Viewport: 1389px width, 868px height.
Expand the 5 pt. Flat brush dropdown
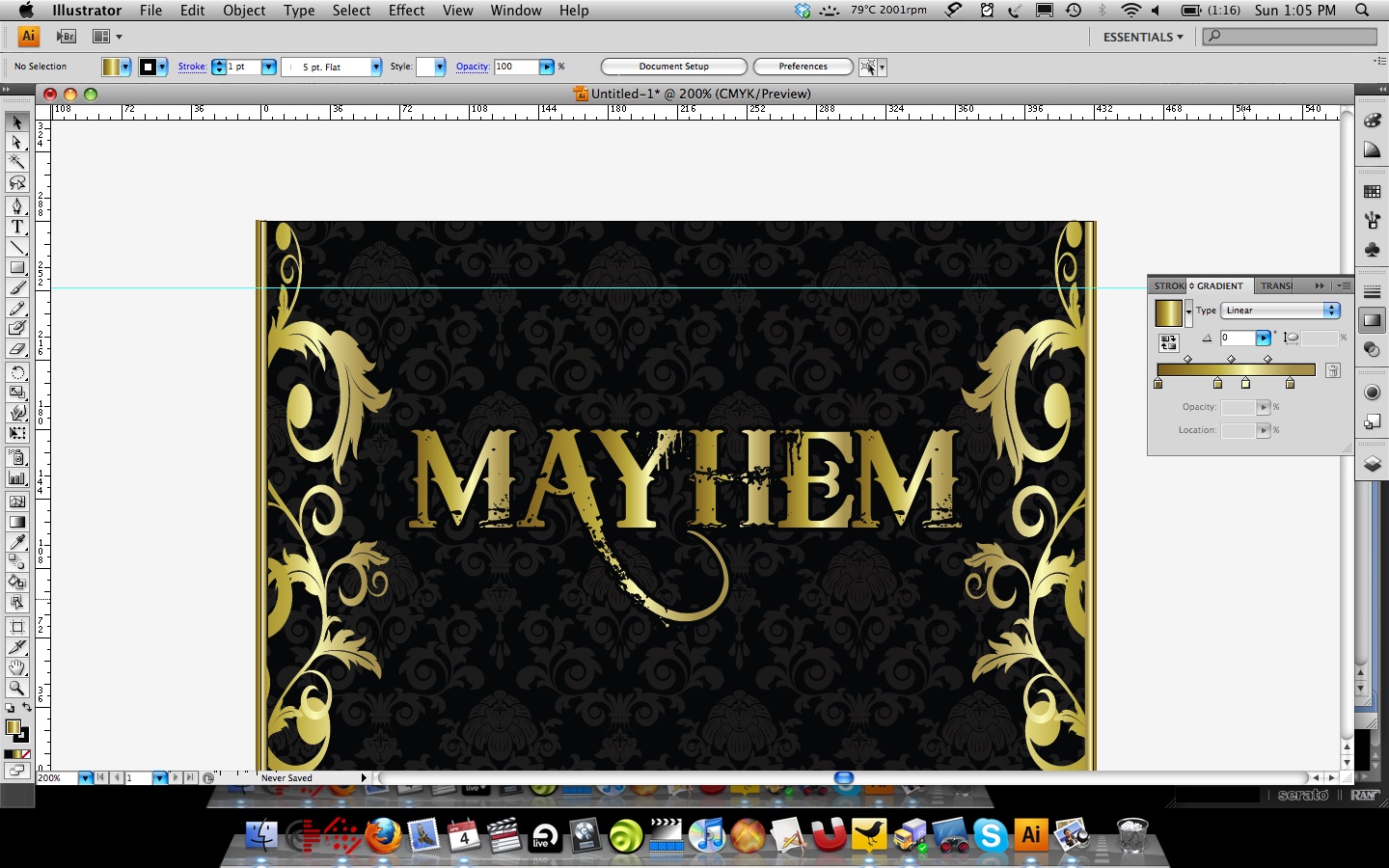376,67
